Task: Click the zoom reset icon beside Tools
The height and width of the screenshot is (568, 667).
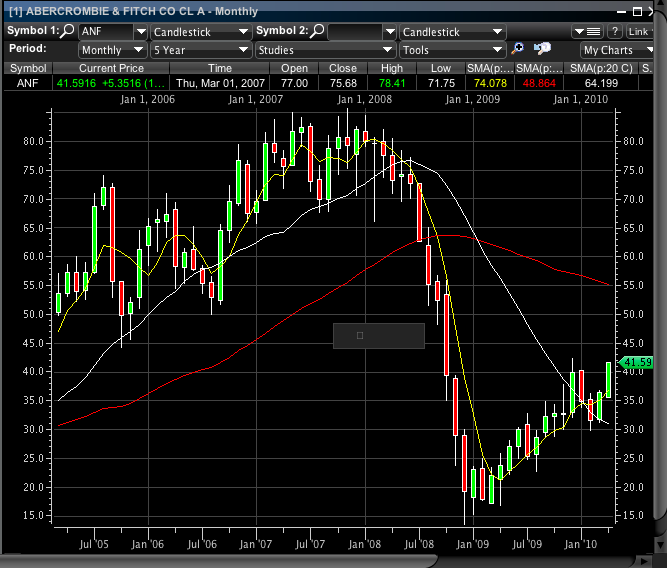Action: tap(542, 48)
